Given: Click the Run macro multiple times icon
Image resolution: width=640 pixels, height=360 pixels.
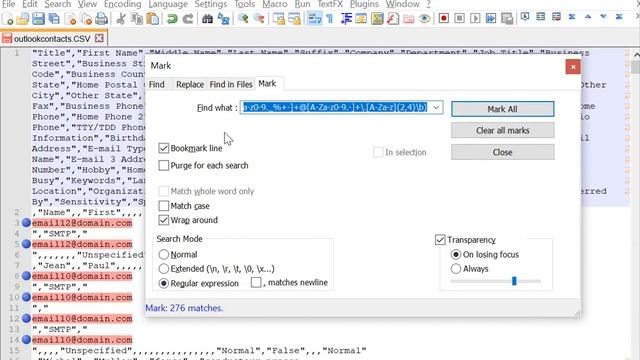Looking at the screenshot, I should tap(491, 19).
